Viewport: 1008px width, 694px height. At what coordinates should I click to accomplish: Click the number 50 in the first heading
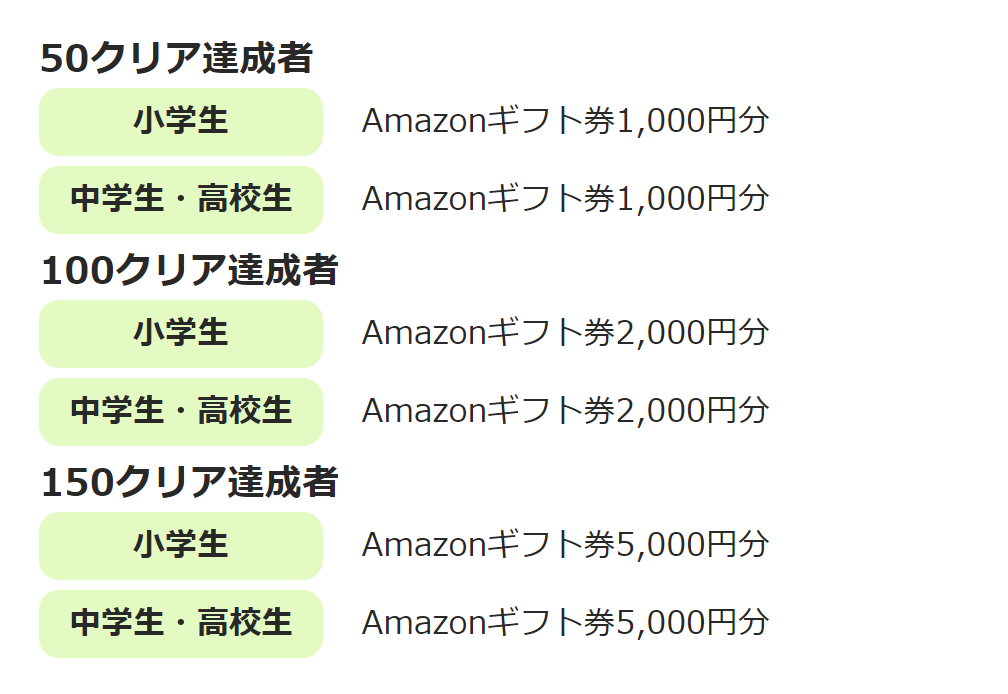64,58
